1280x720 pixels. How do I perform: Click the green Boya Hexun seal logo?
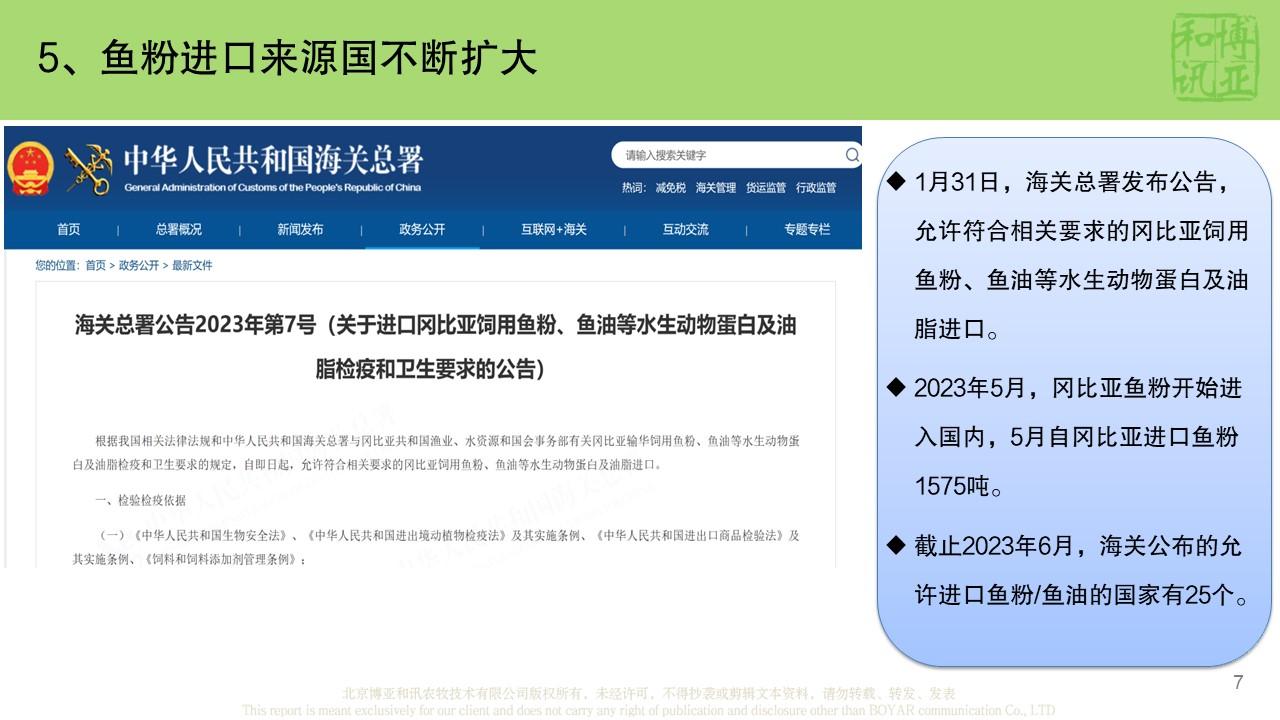tap(1212, 59)
